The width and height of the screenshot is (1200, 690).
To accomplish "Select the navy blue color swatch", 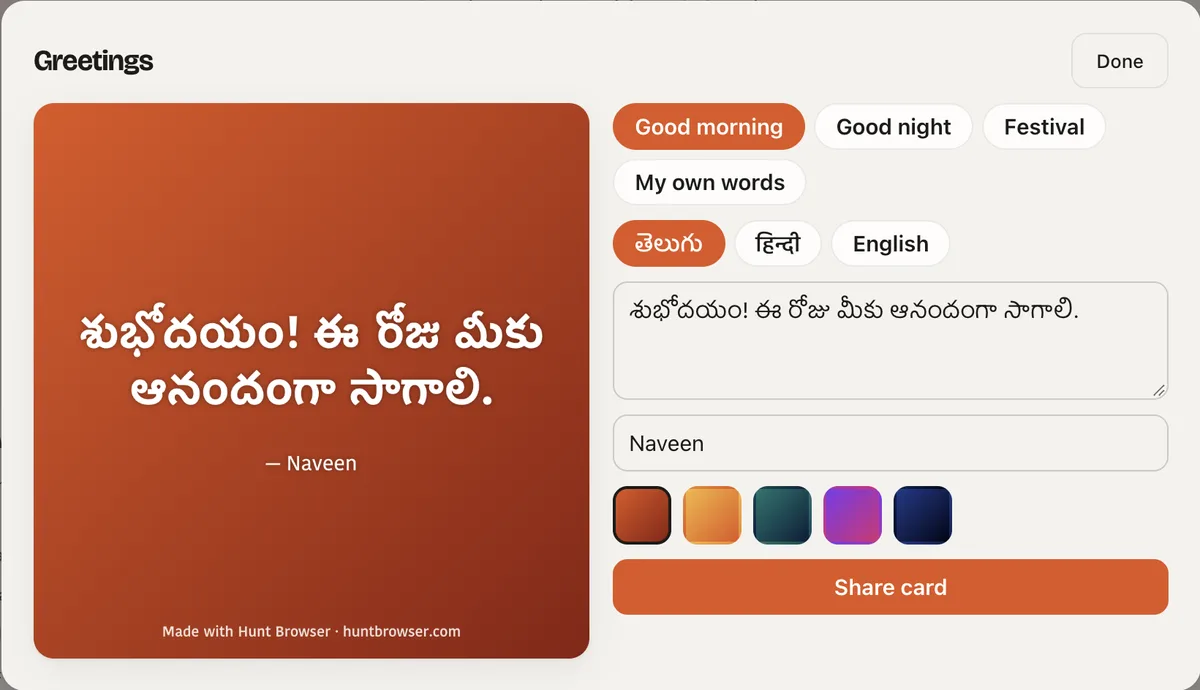I will tap(922, 515).
